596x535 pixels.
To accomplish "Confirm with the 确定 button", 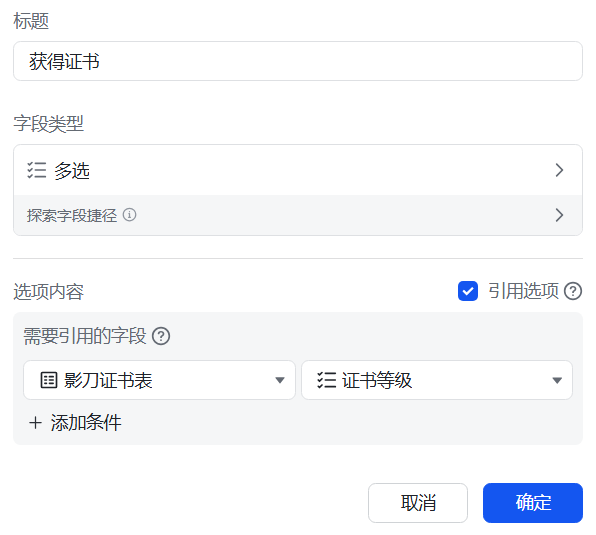I will click(533, 503).
